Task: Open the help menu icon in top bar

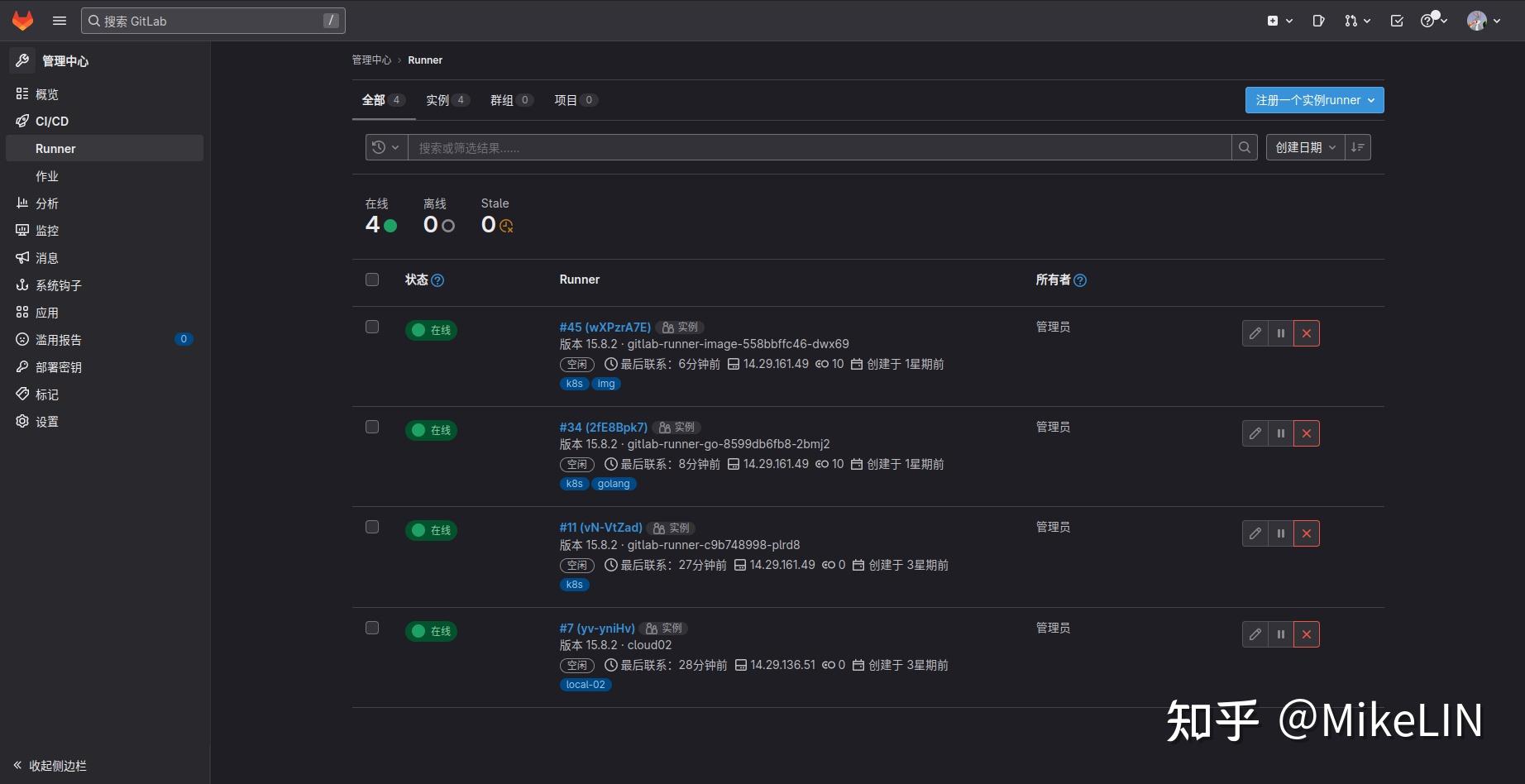Action: click(x=1428, y=20)
